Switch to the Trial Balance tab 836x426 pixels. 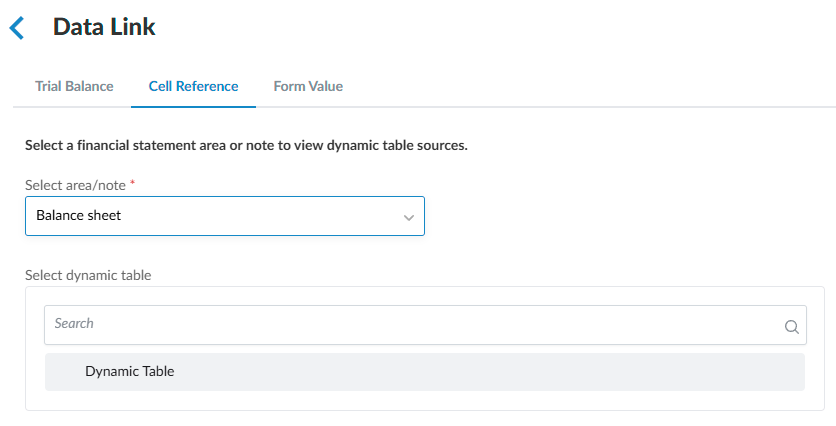74,86
